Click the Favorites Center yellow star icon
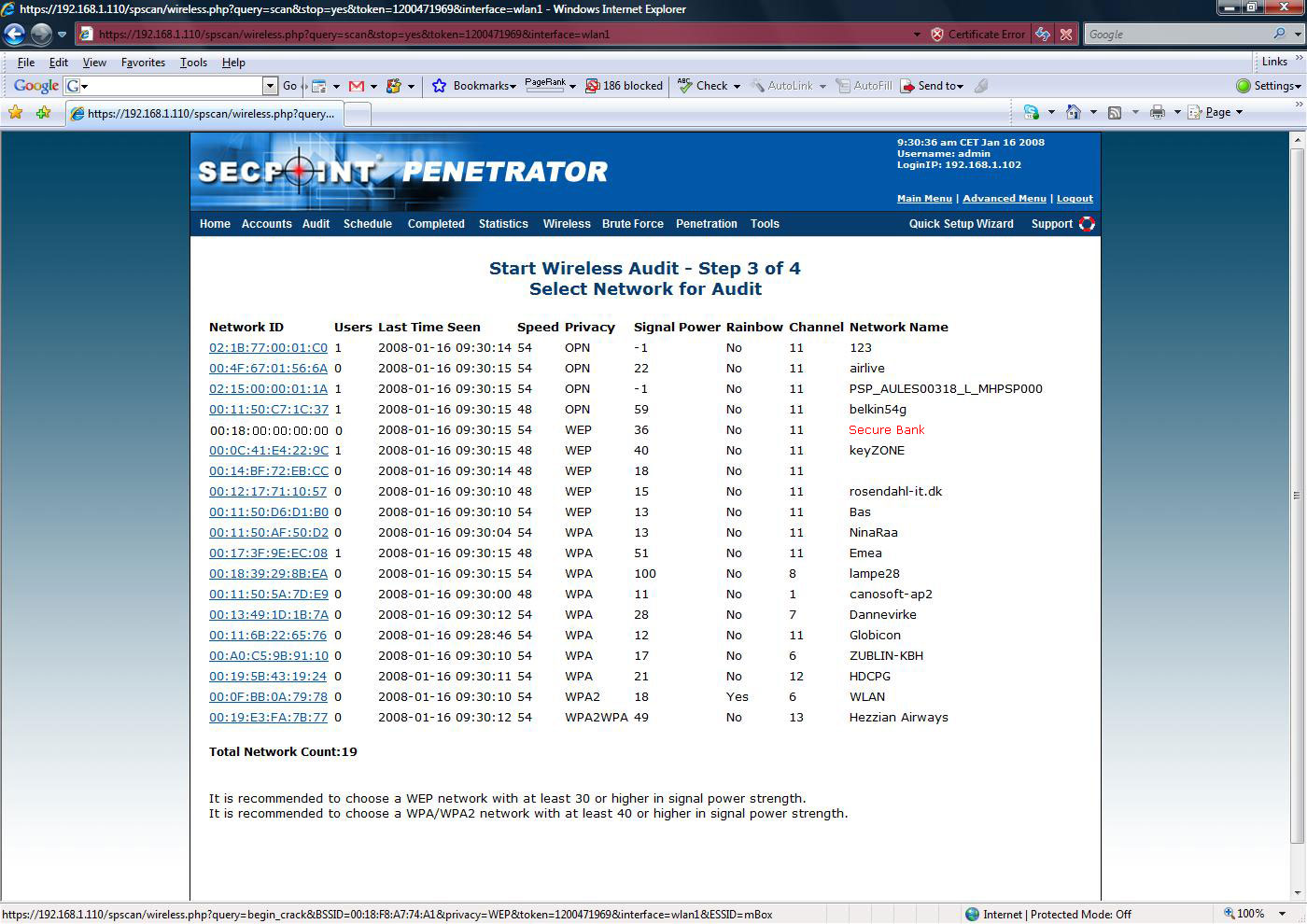Viewport: 1307px width, 924px height. tap(16, 113)
